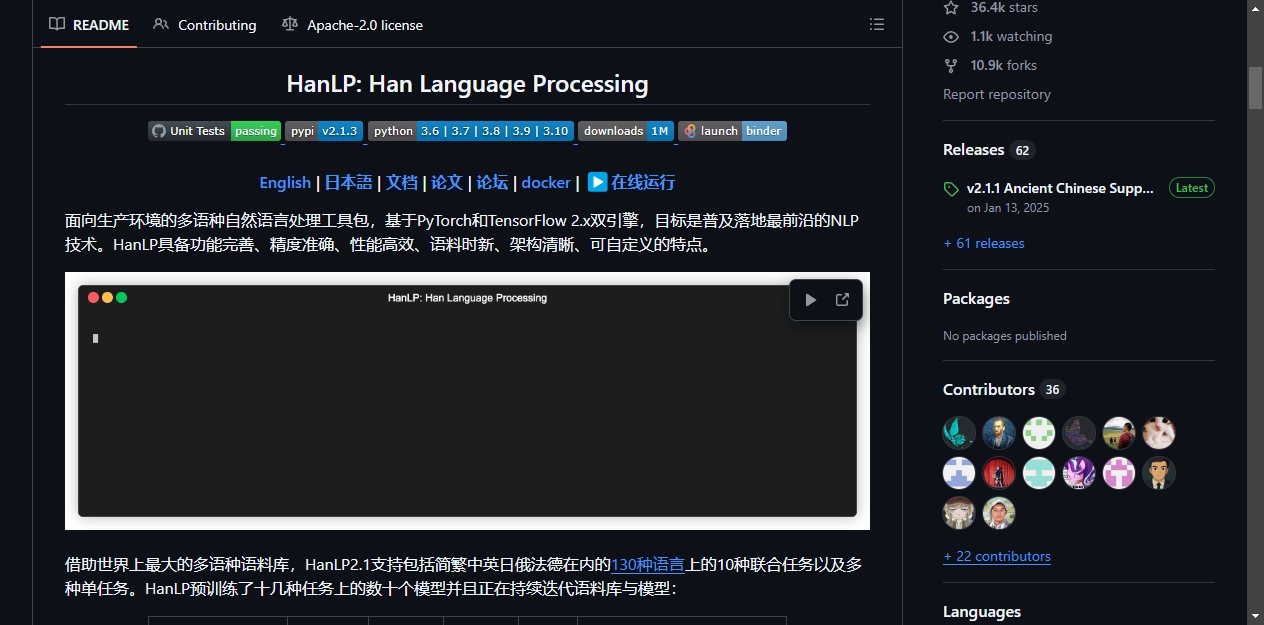Image resolution: width=1264 pixels, height=625 pixels.
Task: Open the README outline list icon
Action: tap(877, 24)
